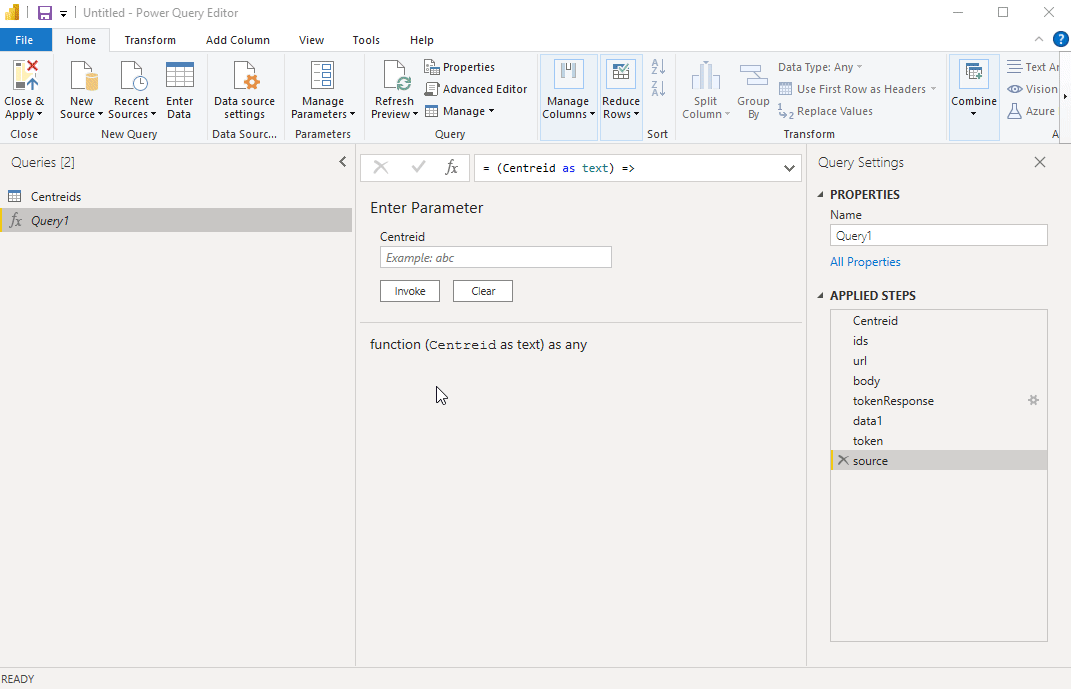The width and height of the screenshot is (1071, 689).
Task: Select the Centreids query
Action: (176, 197)
